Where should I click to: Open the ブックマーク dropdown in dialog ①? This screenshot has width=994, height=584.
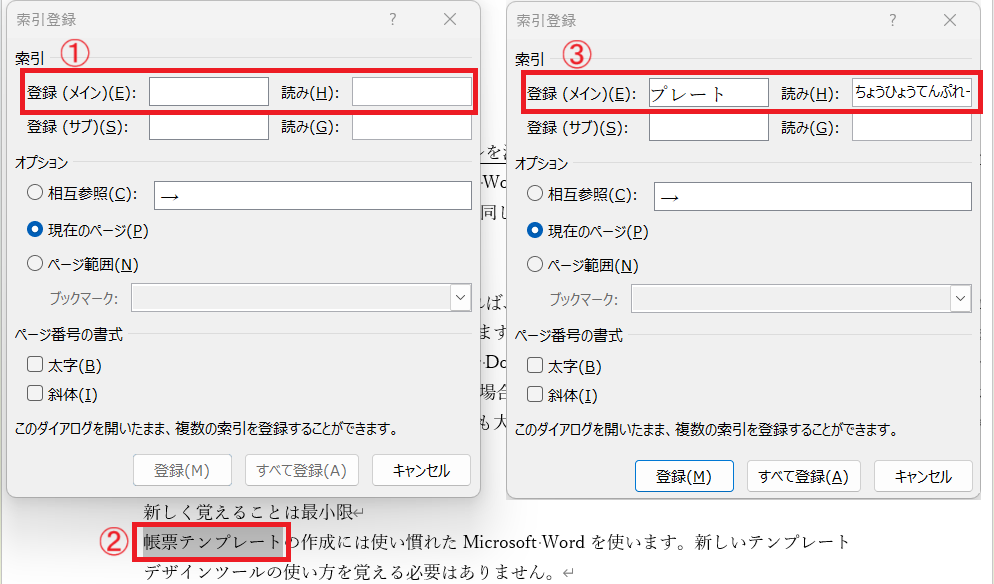coord(460,298)
